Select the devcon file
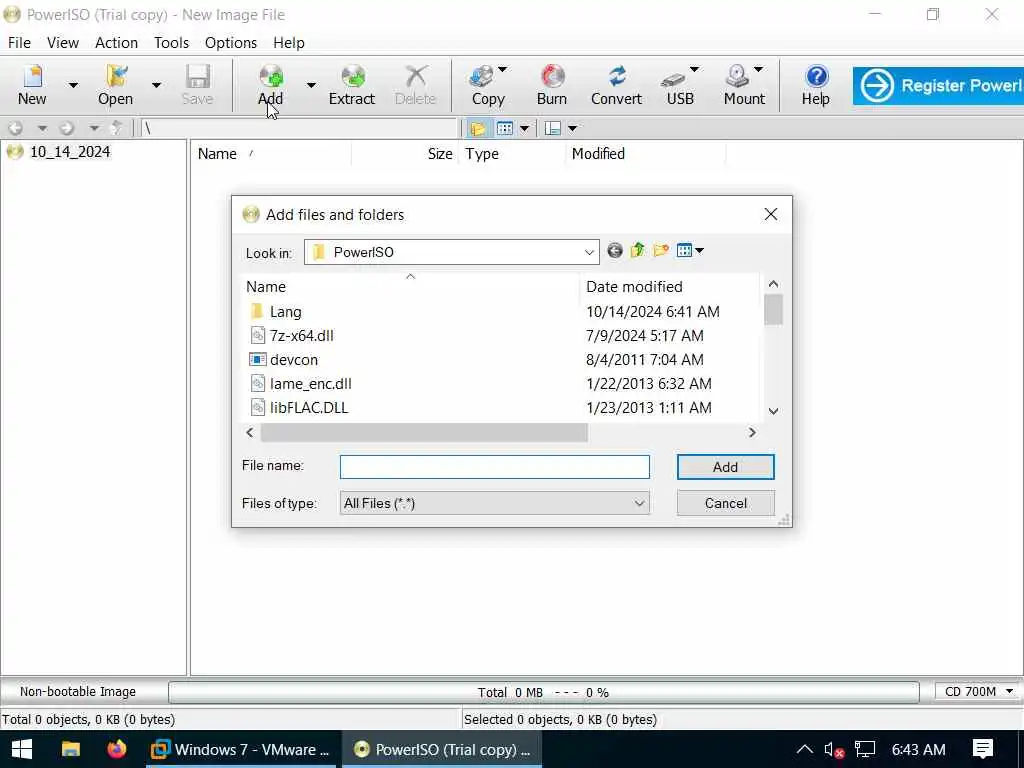Screen dimensions: 1024x768 click(x=294, y=360)
